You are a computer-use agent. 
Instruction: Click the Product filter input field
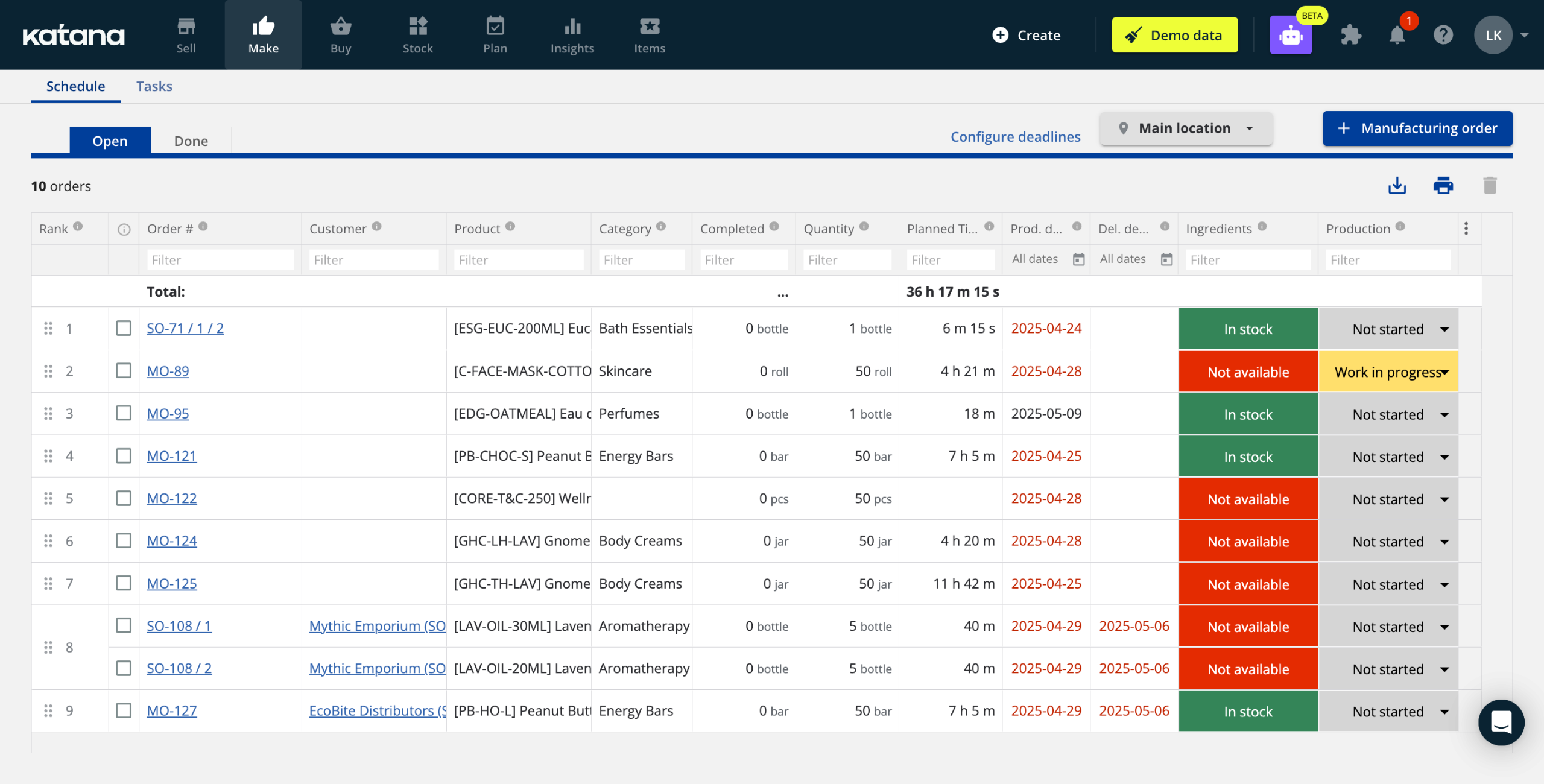pyautogui.click(x=518, y=260)
